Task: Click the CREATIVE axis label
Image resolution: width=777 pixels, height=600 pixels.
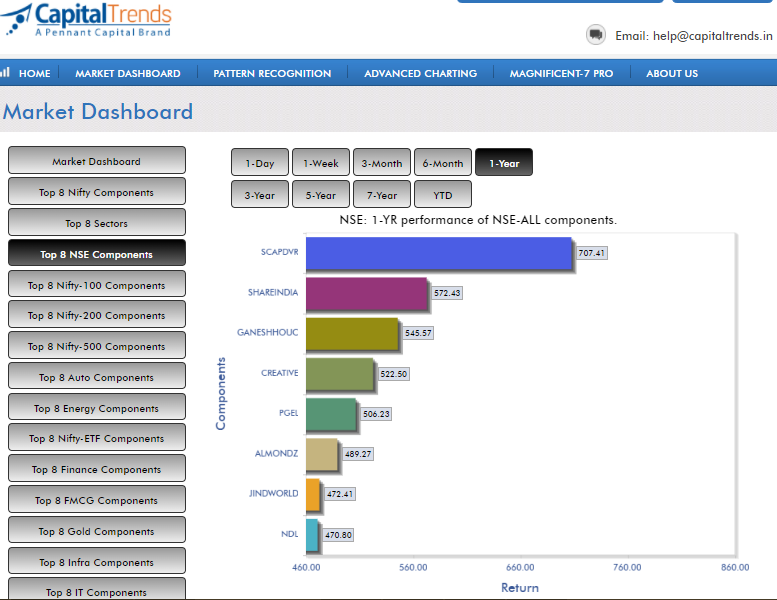Action: 279,373
